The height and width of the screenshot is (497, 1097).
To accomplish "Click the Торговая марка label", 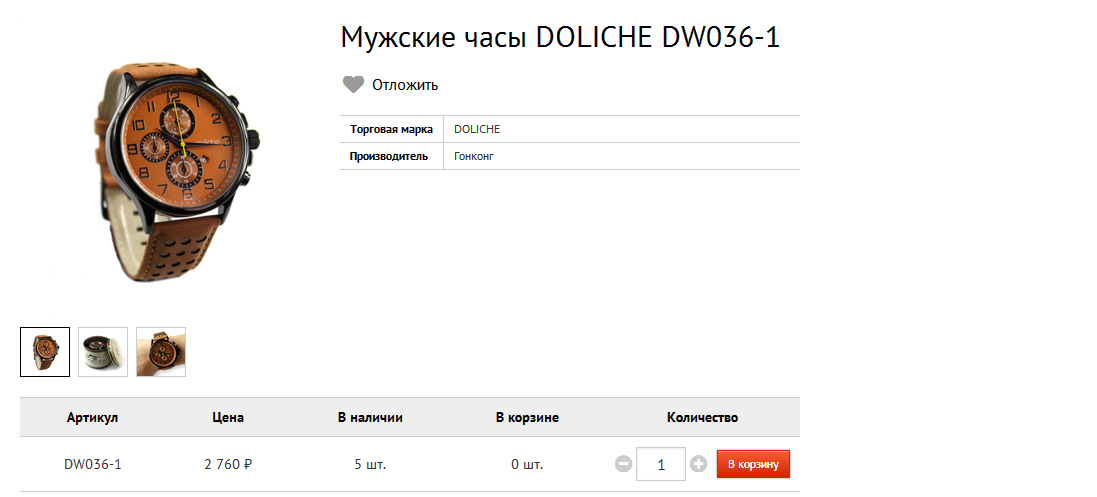I will coord(392,130).
